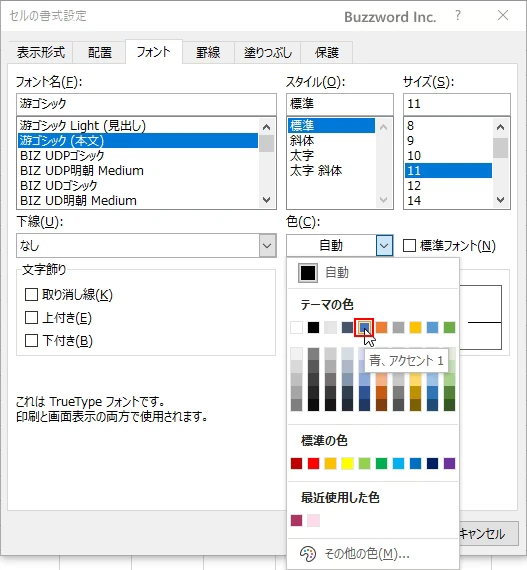Open その他の色 more colors dialog
The width and height of the screenshot is (527, 570).
click(373, 554)
